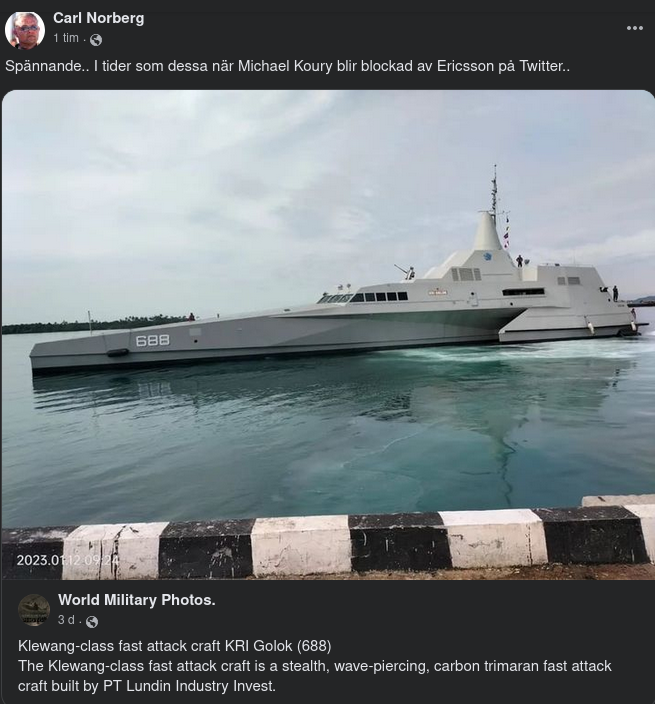
Task: Open the post via the 1 tim timestamp
Action: (x=66, y=39)
